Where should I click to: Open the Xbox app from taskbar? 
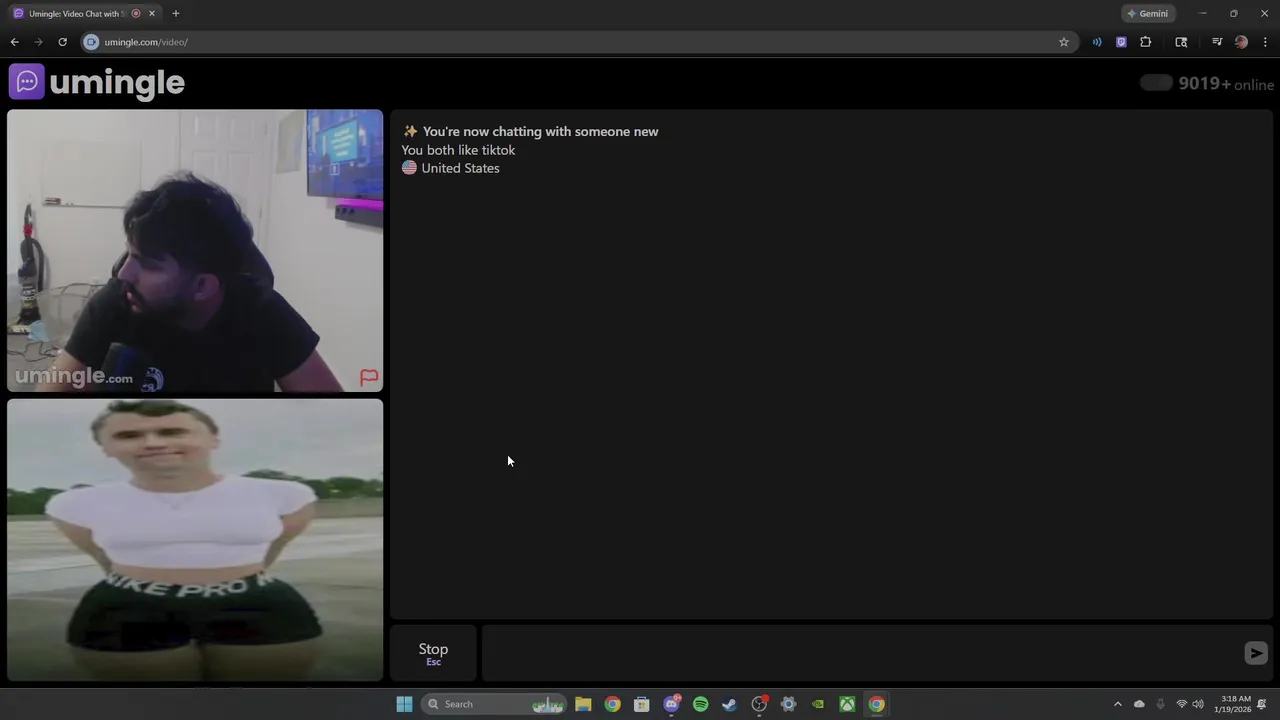[x=847, y=704]
